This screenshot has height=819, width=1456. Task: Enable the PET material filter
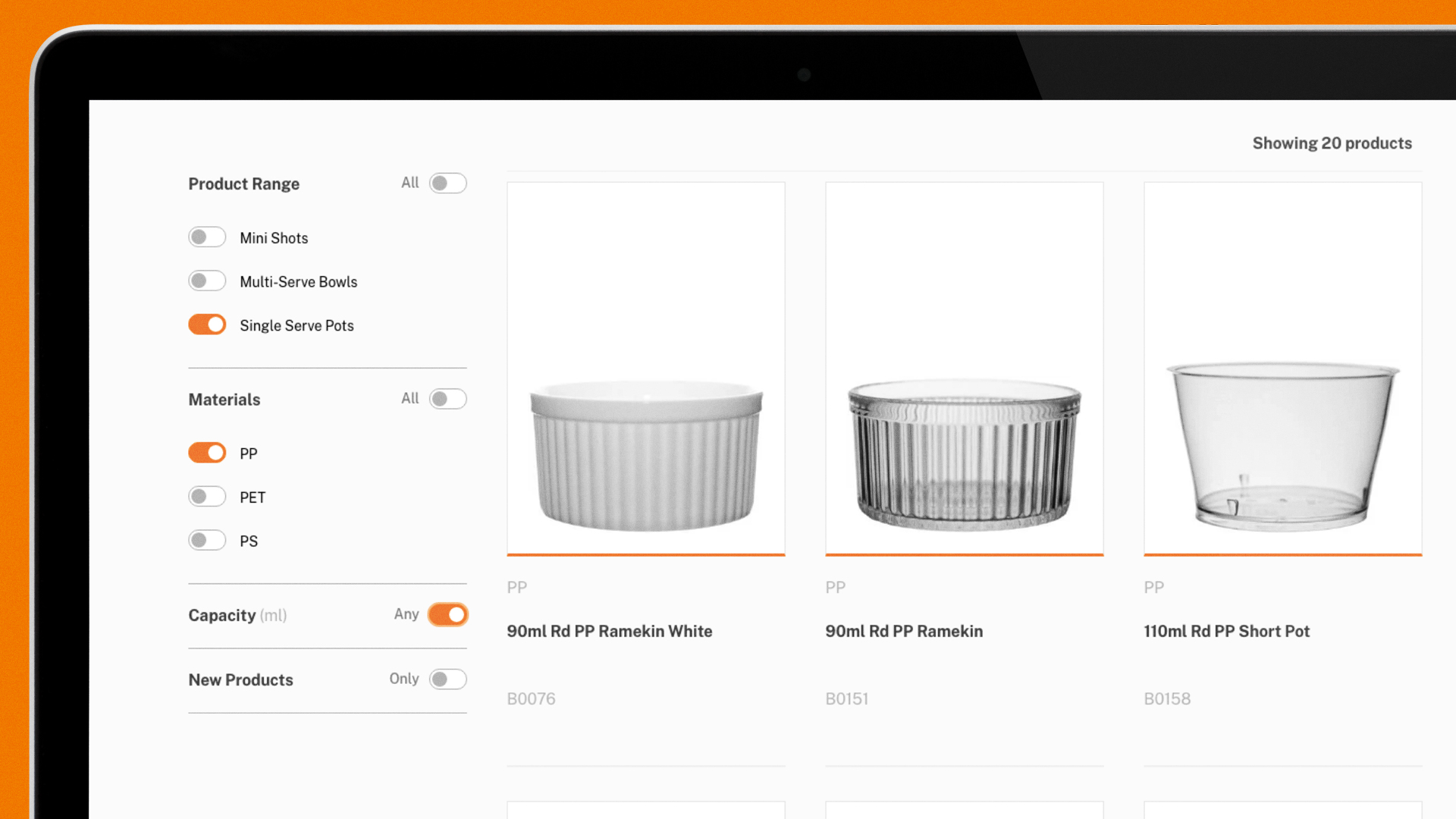click(207, 497)
